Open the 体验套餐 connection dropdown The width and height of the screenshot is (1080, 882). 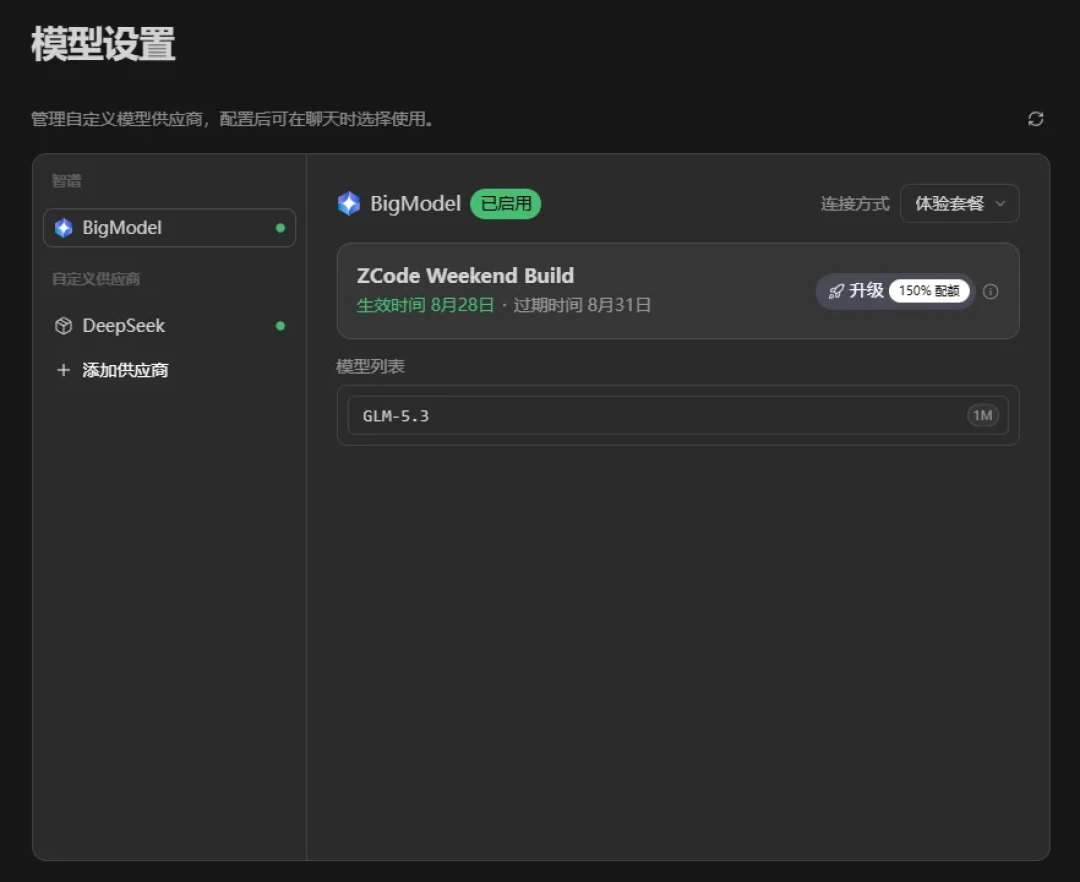[x=959, y=204]
